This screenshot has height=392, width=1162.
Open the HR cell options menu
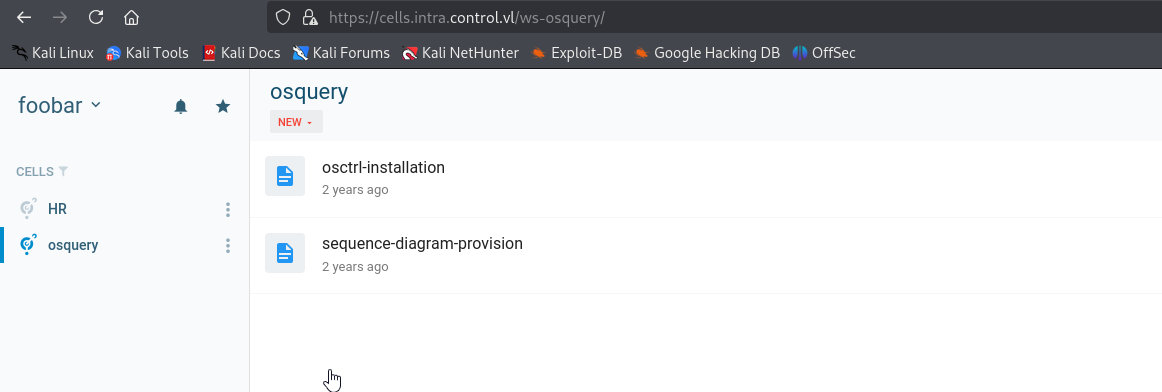(x=228, y=210)
